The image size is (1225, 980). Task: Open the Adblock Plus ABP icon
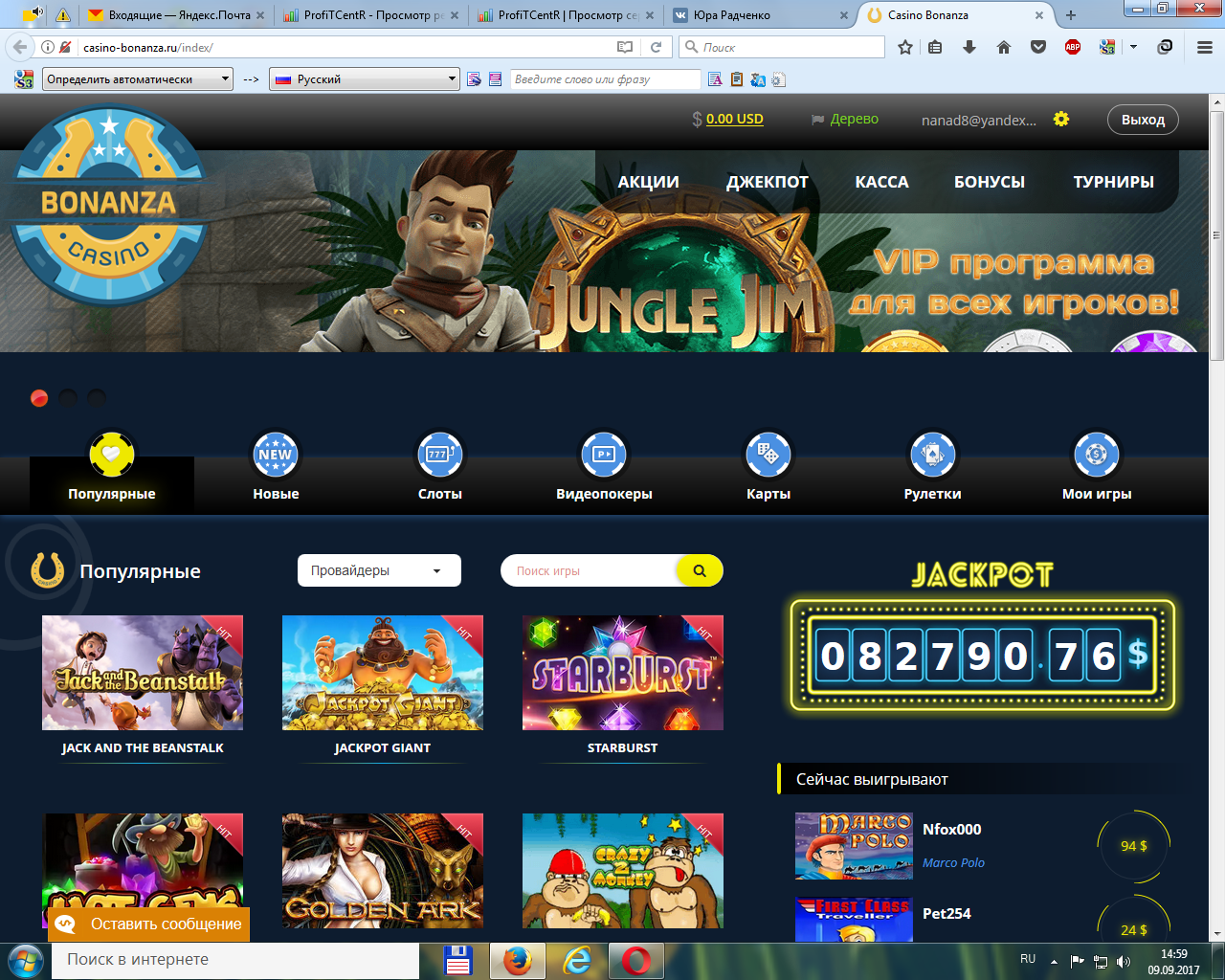coord(1073,47)
